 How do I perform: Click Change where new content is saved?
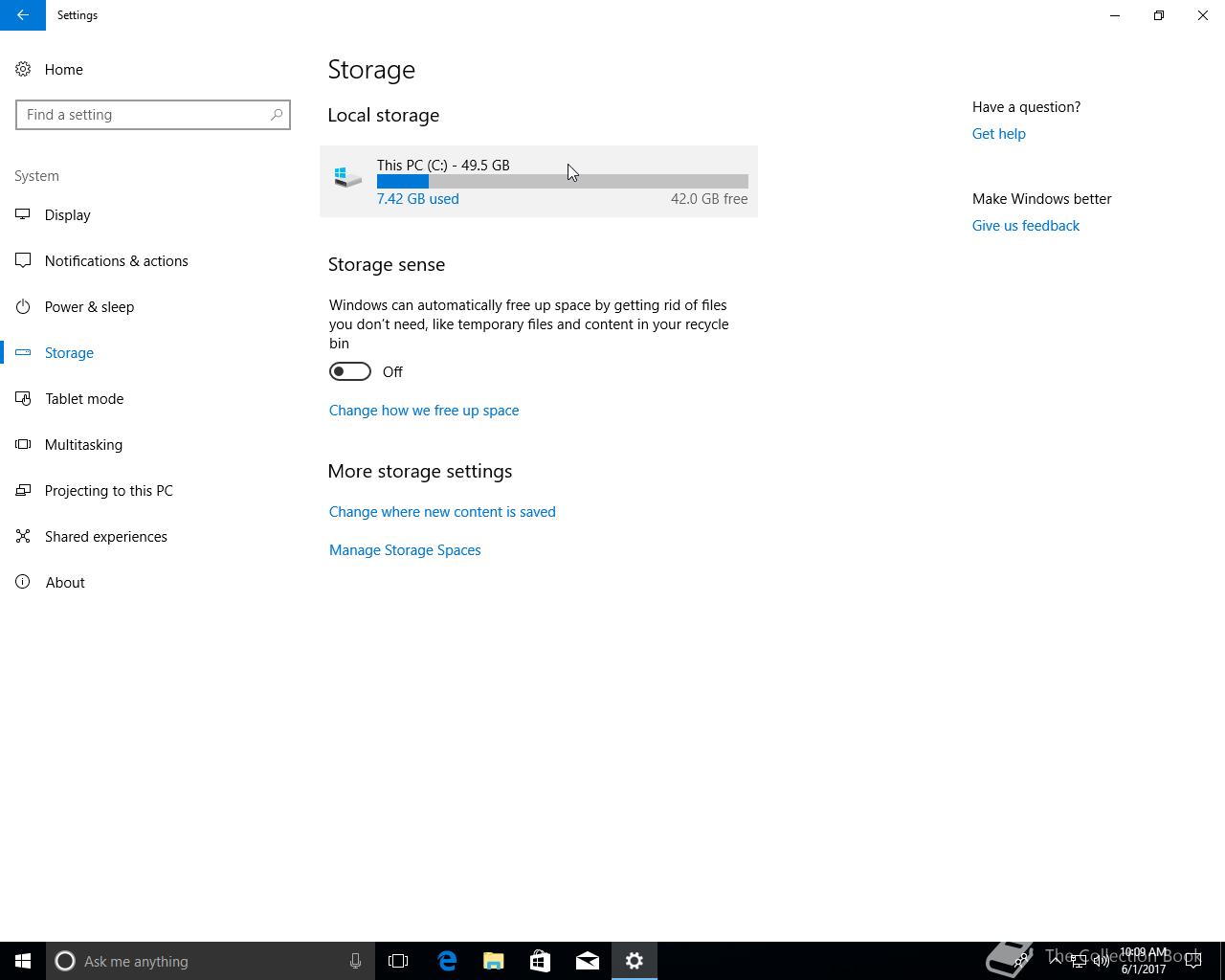442,511
